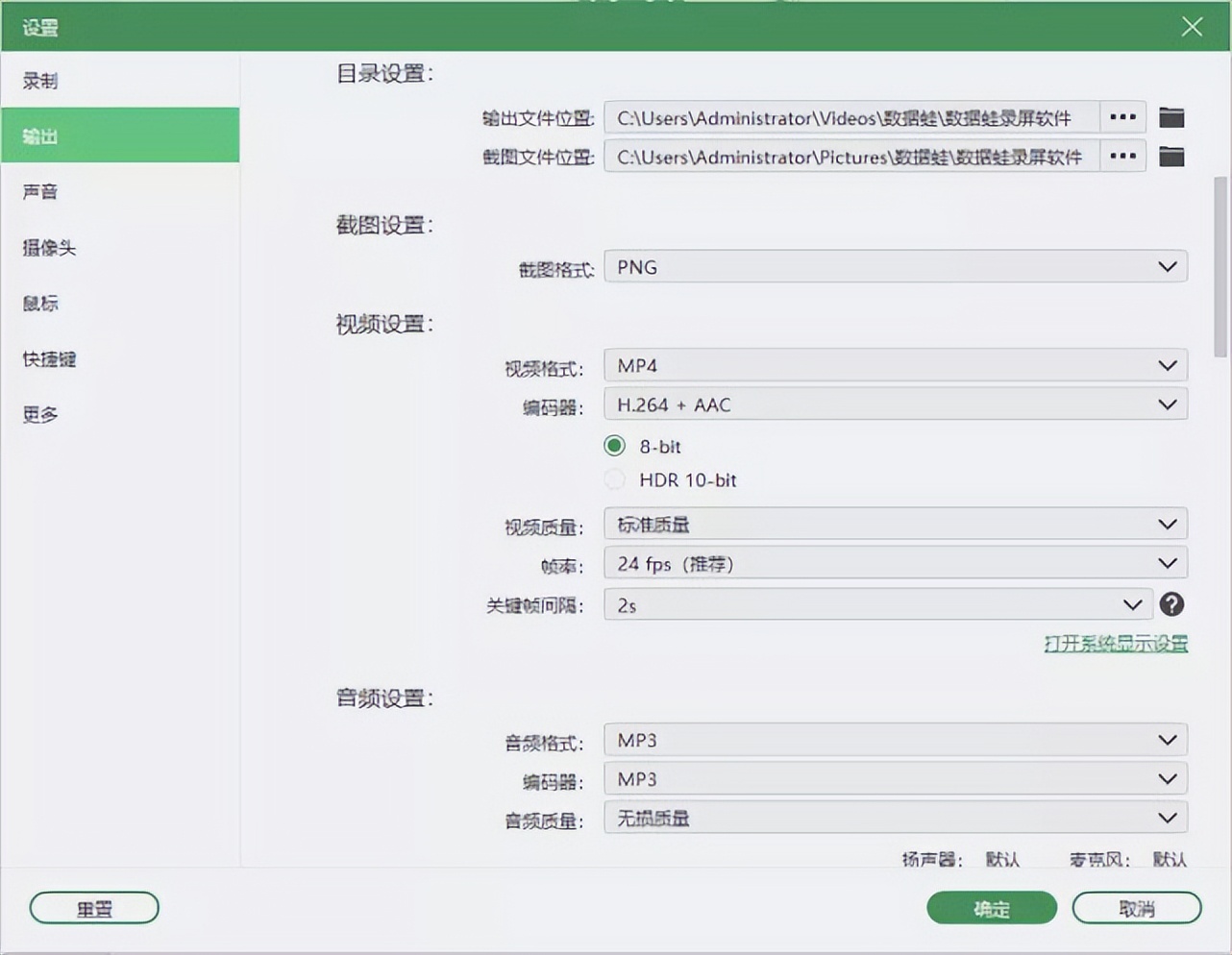The height and width of the screenshot is (955, 1232).
Task: Open the 帧率 dropdown showing 24 fps
Action: click(894, 563)
